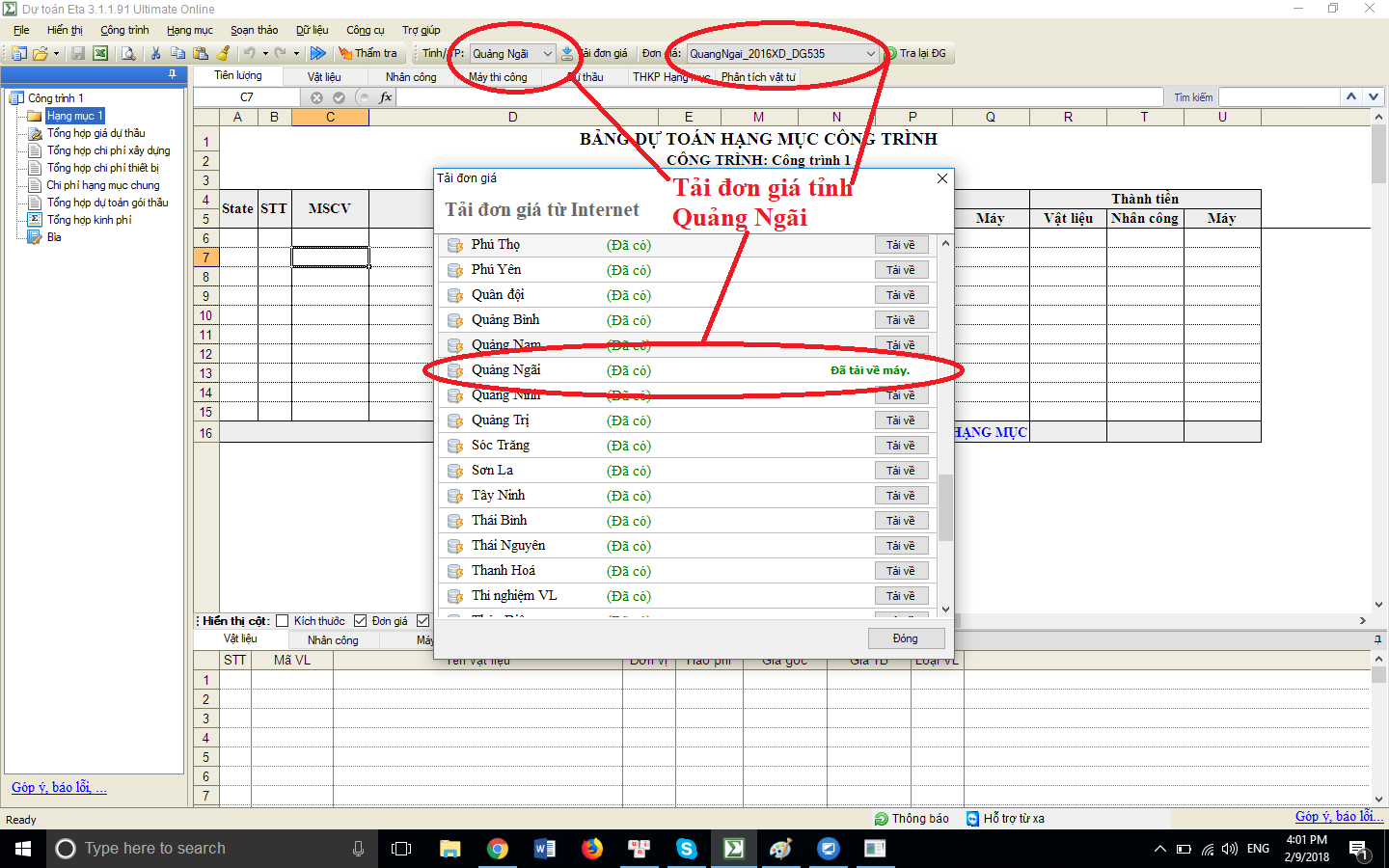Click the Paste clipboard icon

click(x=201, y=54)
